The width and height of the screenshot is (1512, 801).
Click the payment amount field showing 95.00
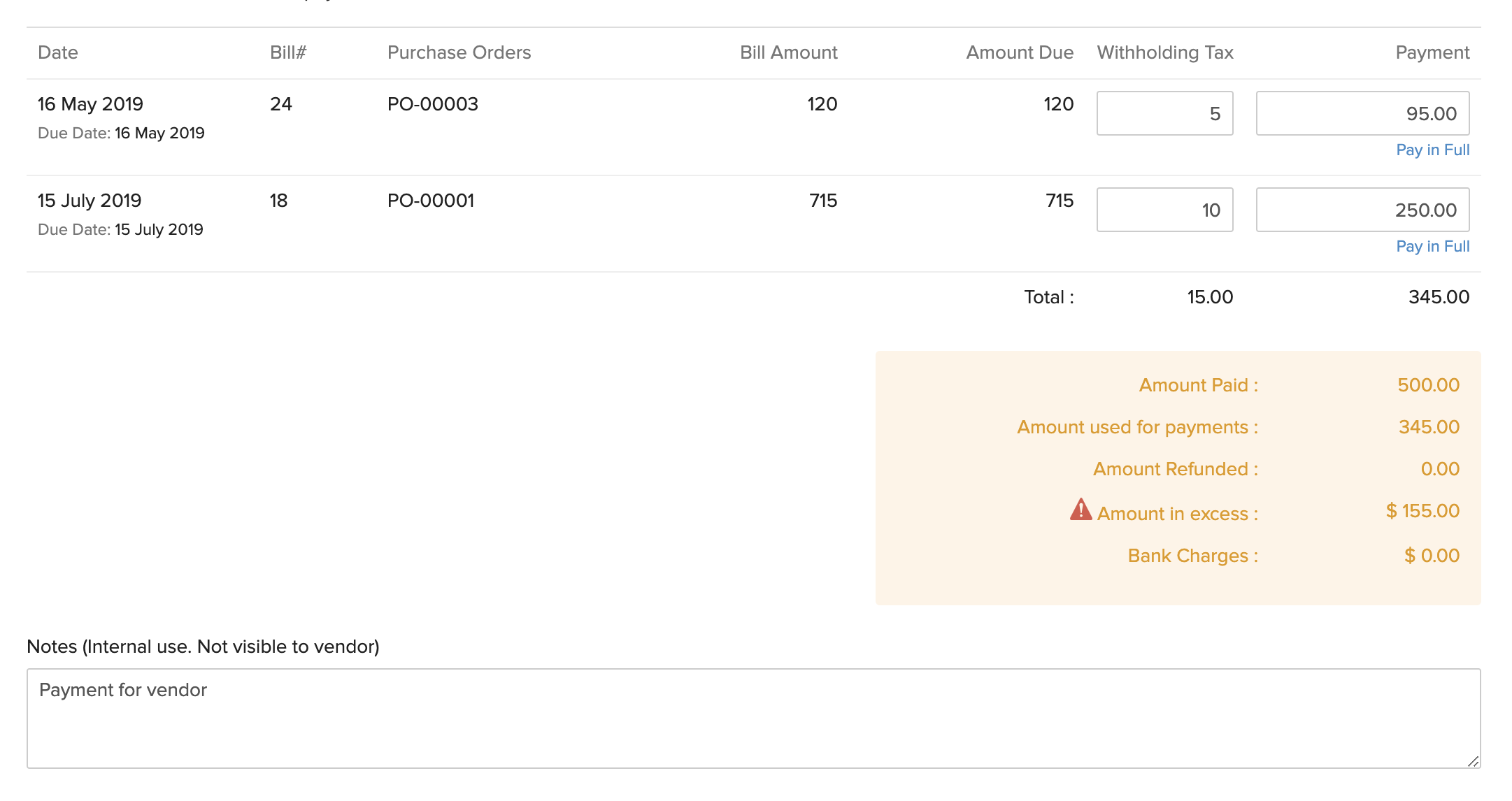point(1363,113)
